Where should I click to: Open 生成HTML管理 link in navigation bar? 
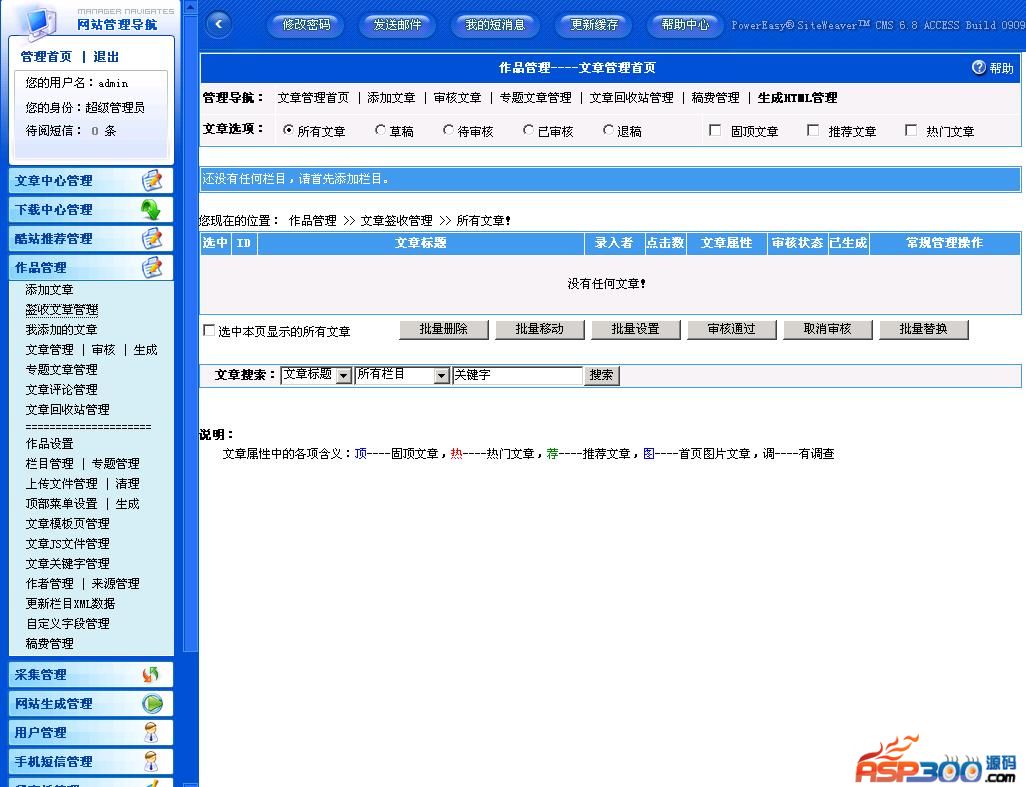pos(797,97)
